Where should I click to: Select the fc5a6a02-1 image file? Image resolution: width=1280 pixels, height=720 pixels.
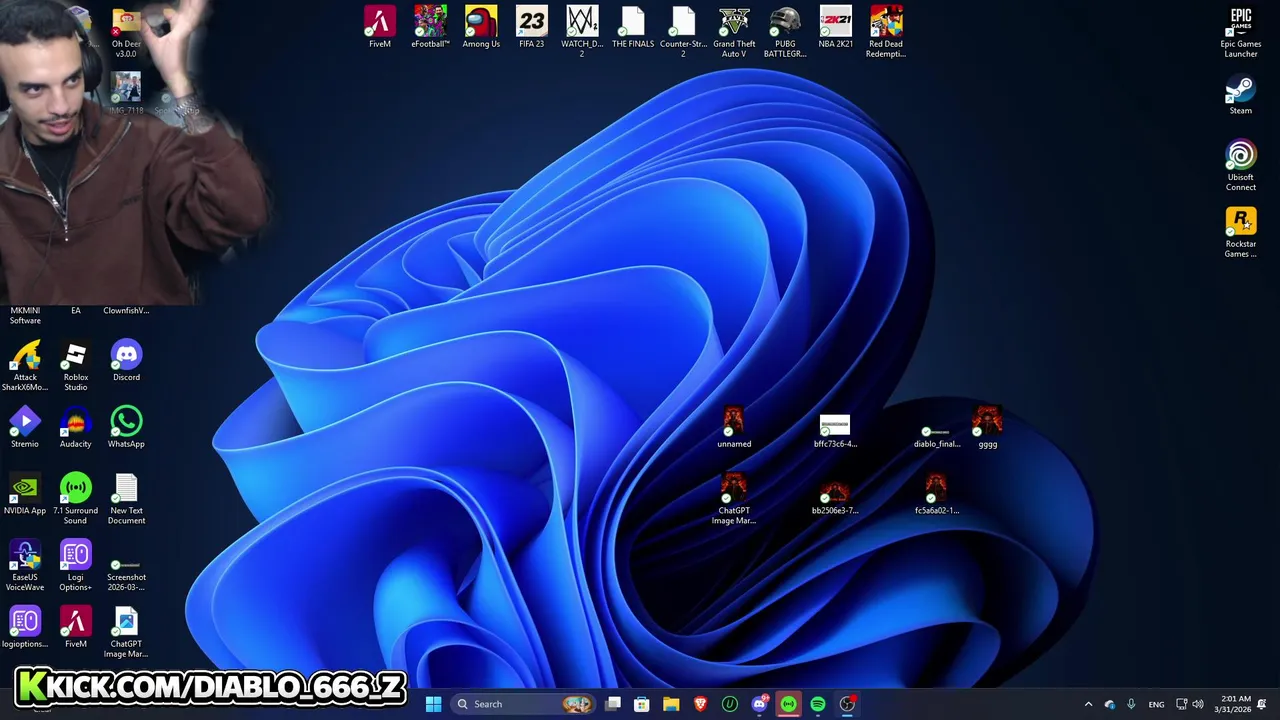[936, 495]
